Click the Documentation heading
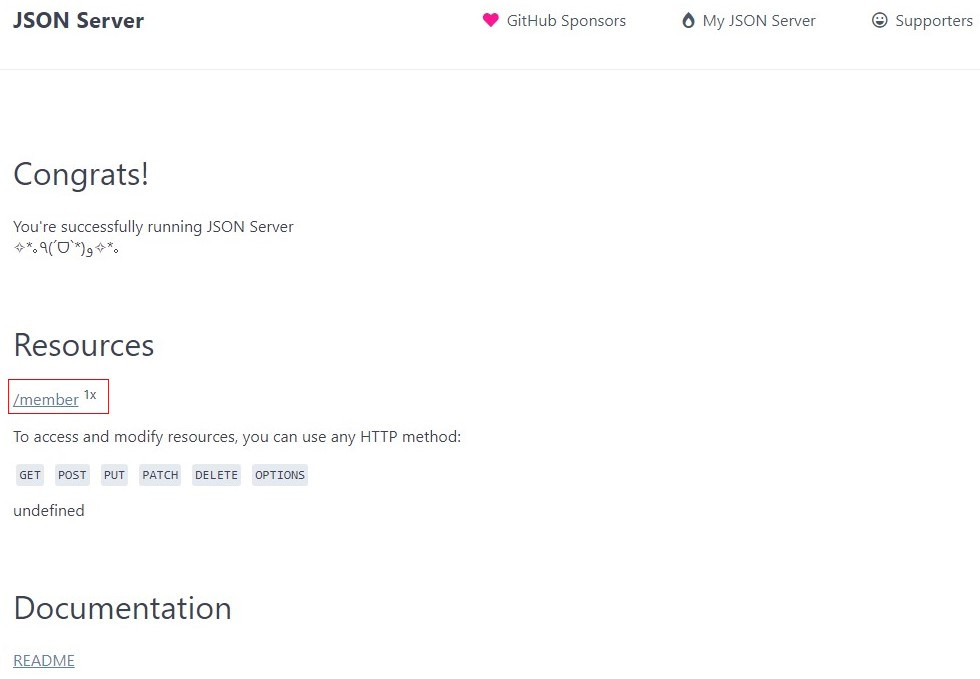 coord(122,608)
